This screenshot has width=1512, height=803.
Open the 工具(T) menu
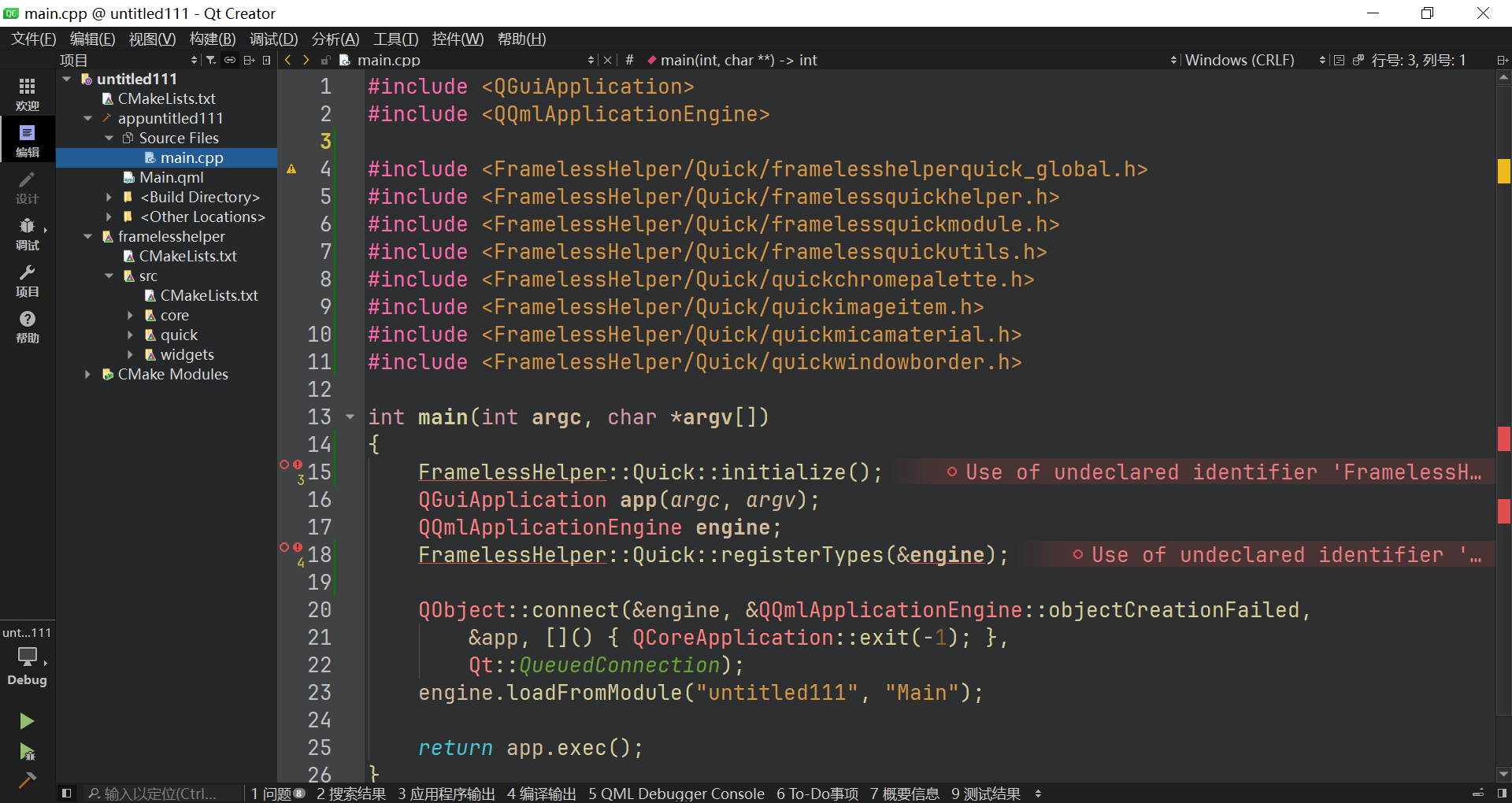point(395,39)
